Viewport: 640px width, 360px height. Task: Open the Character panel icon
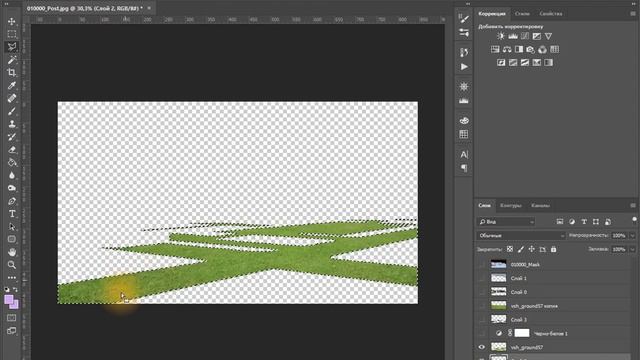[464, 154]
